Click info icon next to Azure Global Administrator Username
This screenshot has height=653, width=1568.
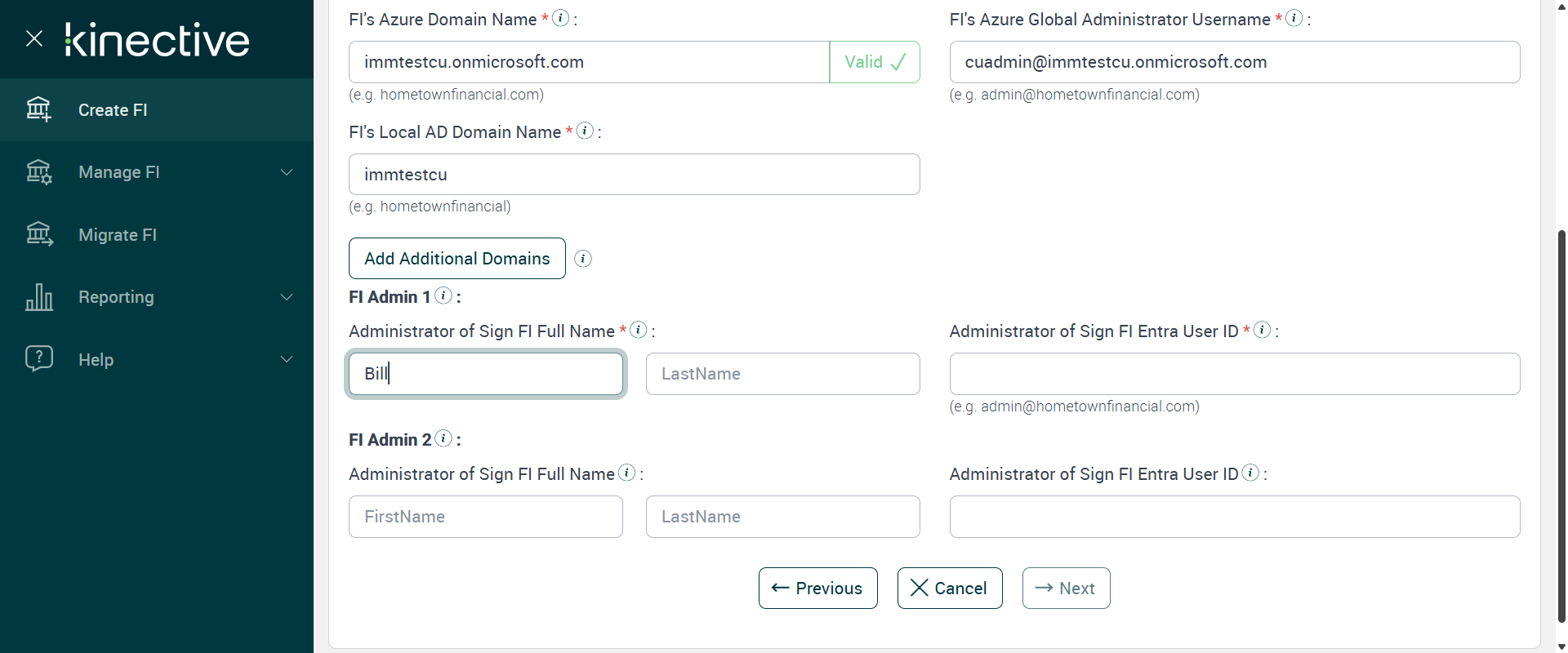point(1294,18)
